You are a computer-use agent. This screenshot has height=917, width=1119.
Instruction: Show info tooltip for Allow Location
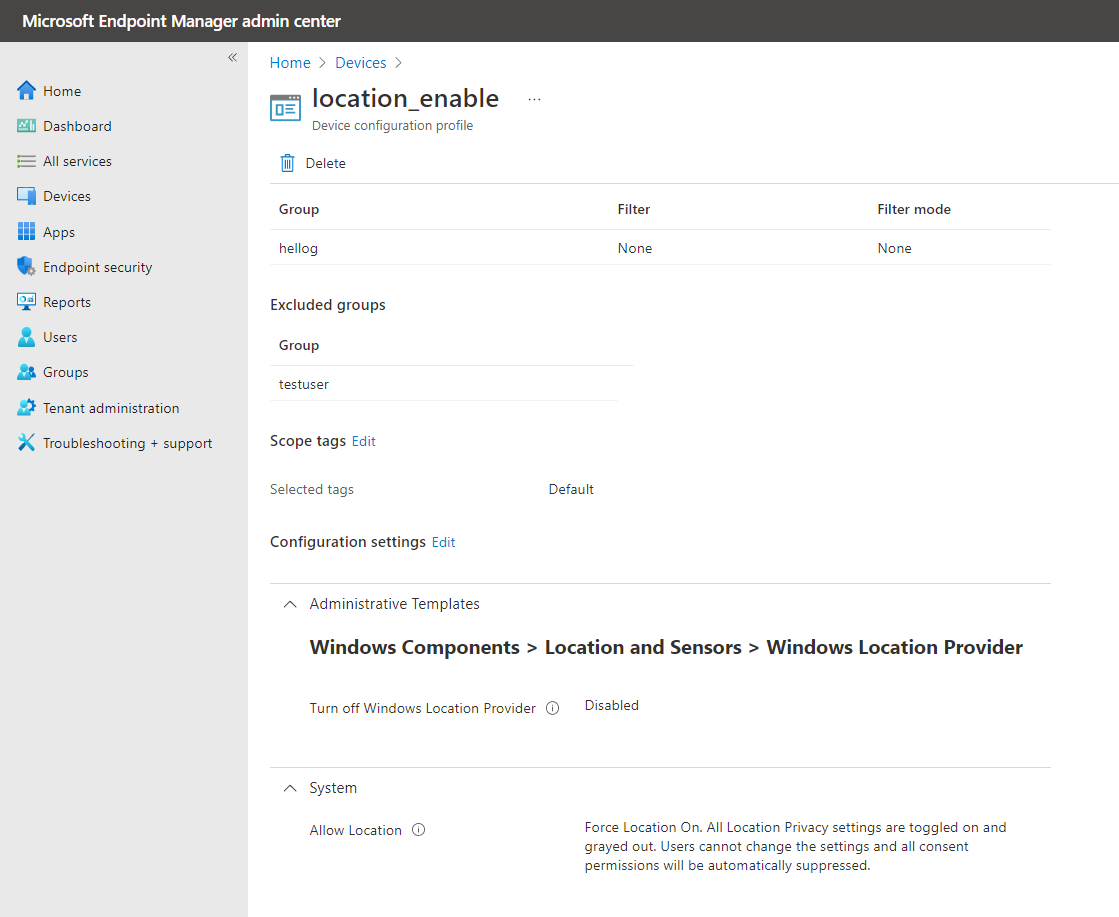tap(419, 829)
